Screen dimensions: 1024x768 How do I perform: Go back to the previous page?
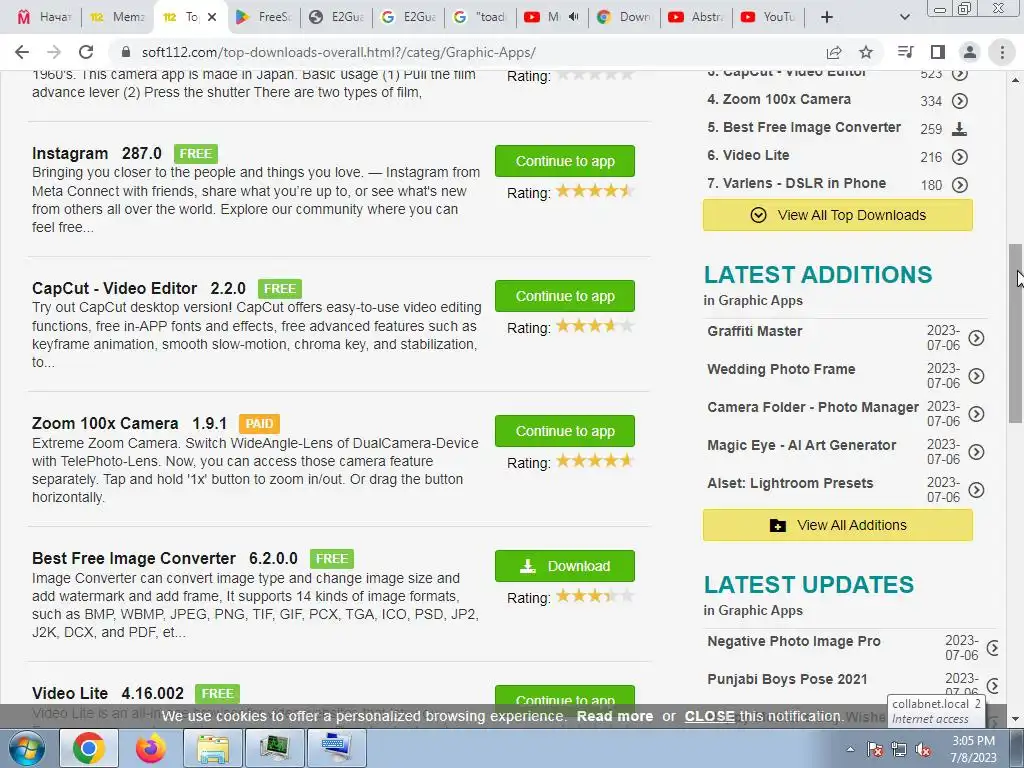22,52
